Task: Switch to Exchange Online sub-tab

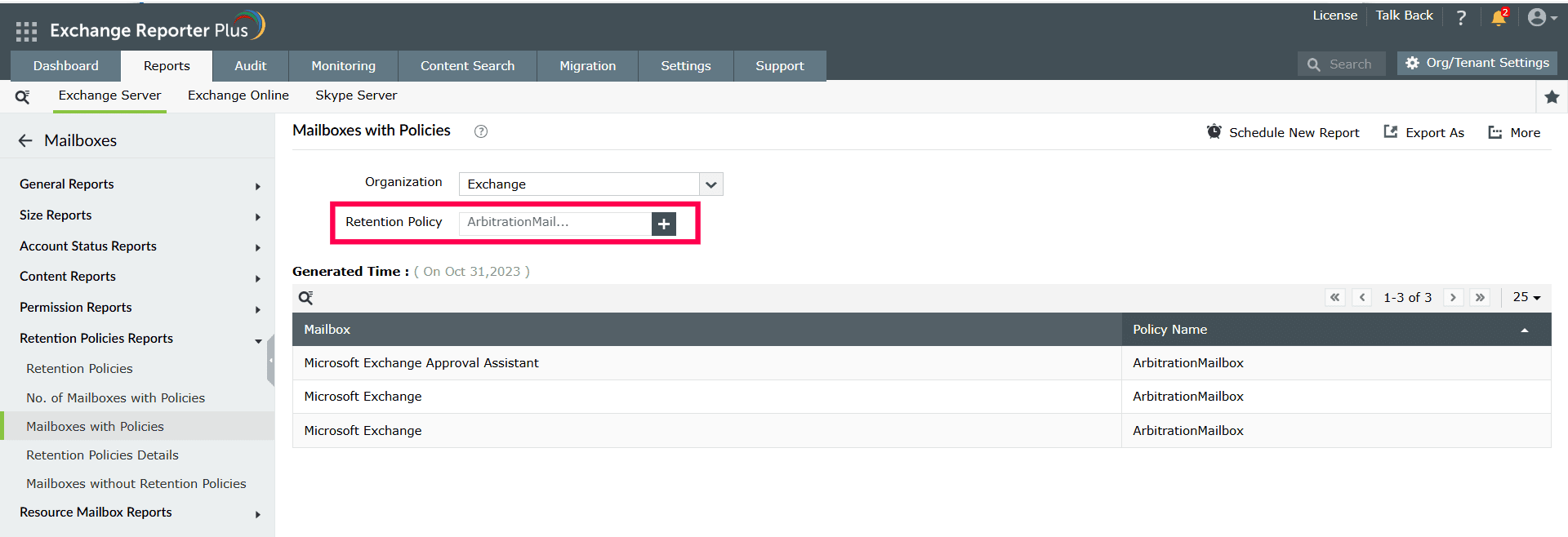Action: (x=238, y=95)
